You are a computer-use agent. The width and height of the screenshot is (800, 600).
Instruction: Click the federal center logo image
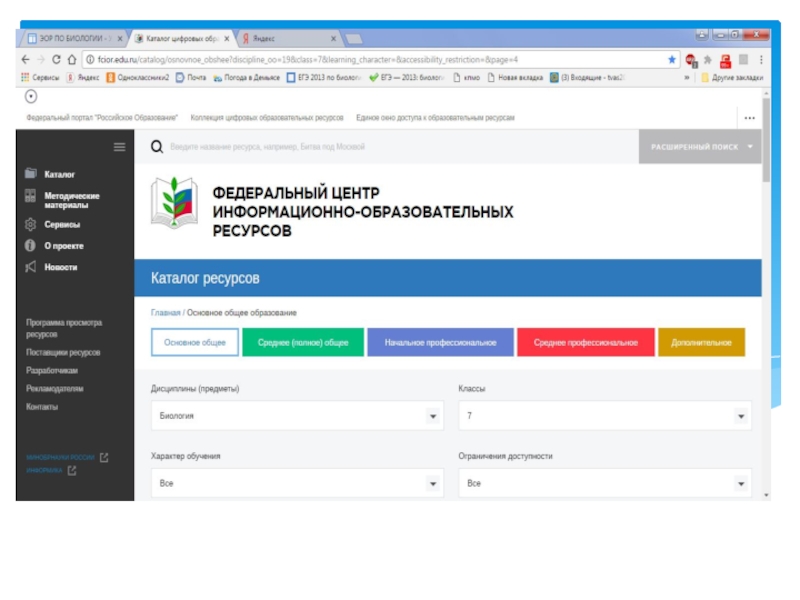pos(174,202)
